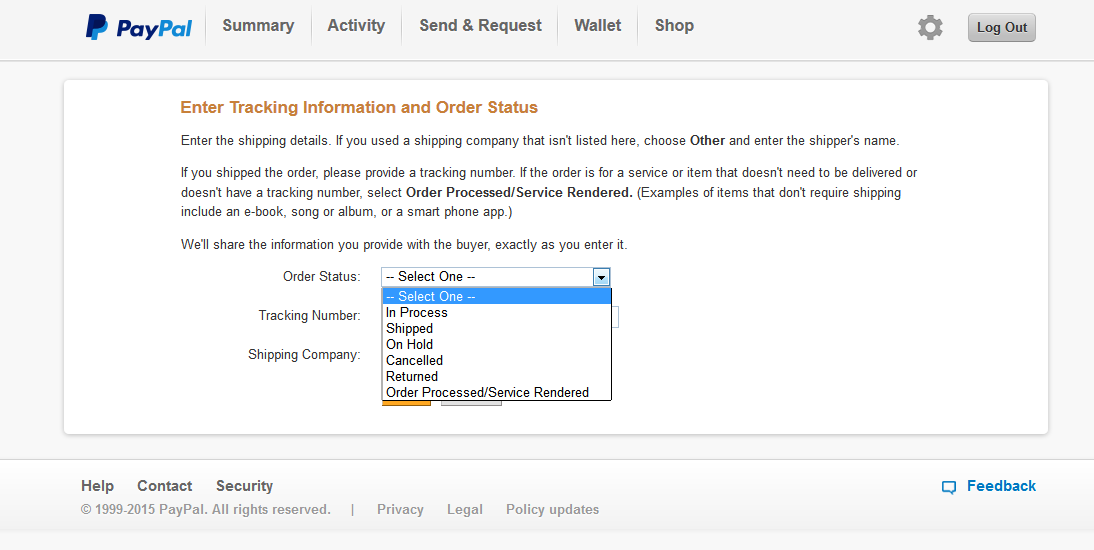Open the settings gear icon
The height and width of the screenshot is (550, 1094).
tap(930, 27)
